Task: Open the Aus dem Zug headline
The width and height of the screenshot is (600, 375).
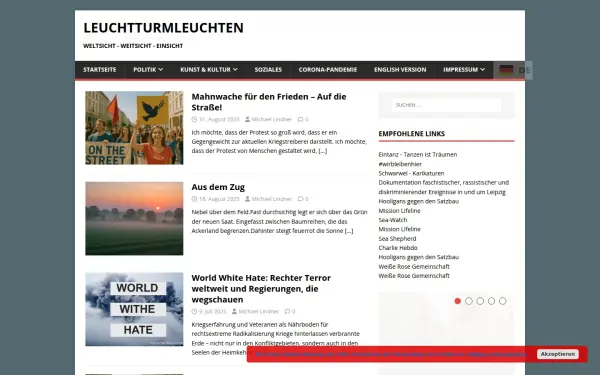Action: point(218,187)
